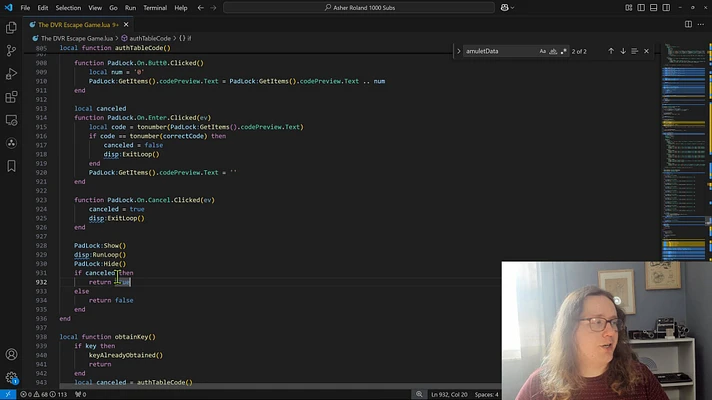Viewport: 712px width, 400px height.
Task: Open the Manage settings gear
Action: click(11, 377)
